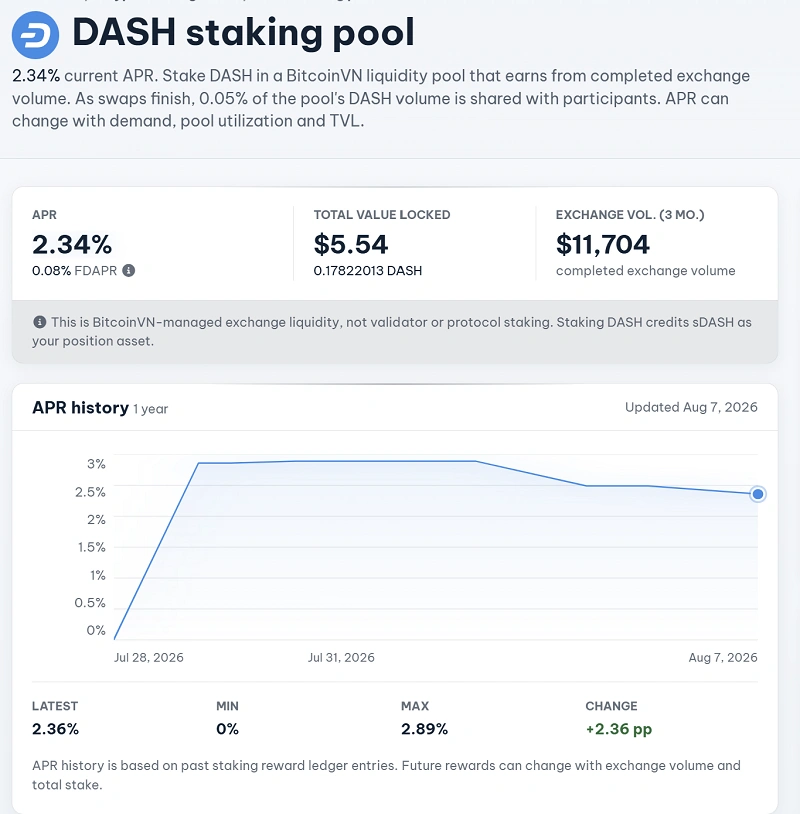
Task: Click the $11,704 exchange volume figure
Action: pos(603,244)
